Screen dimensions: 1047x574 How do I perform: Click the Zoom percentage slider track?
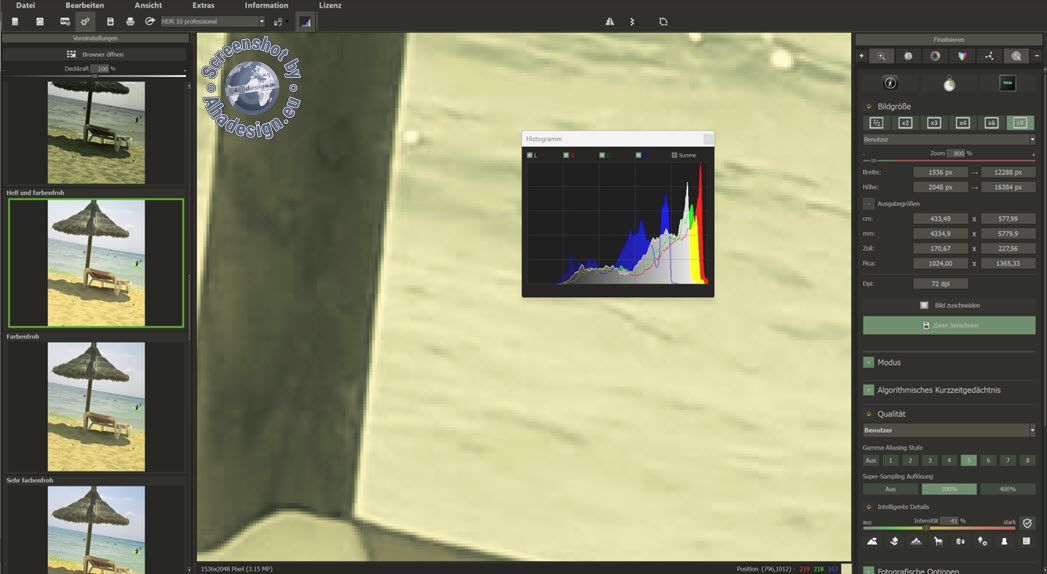[x=949, y=161]
